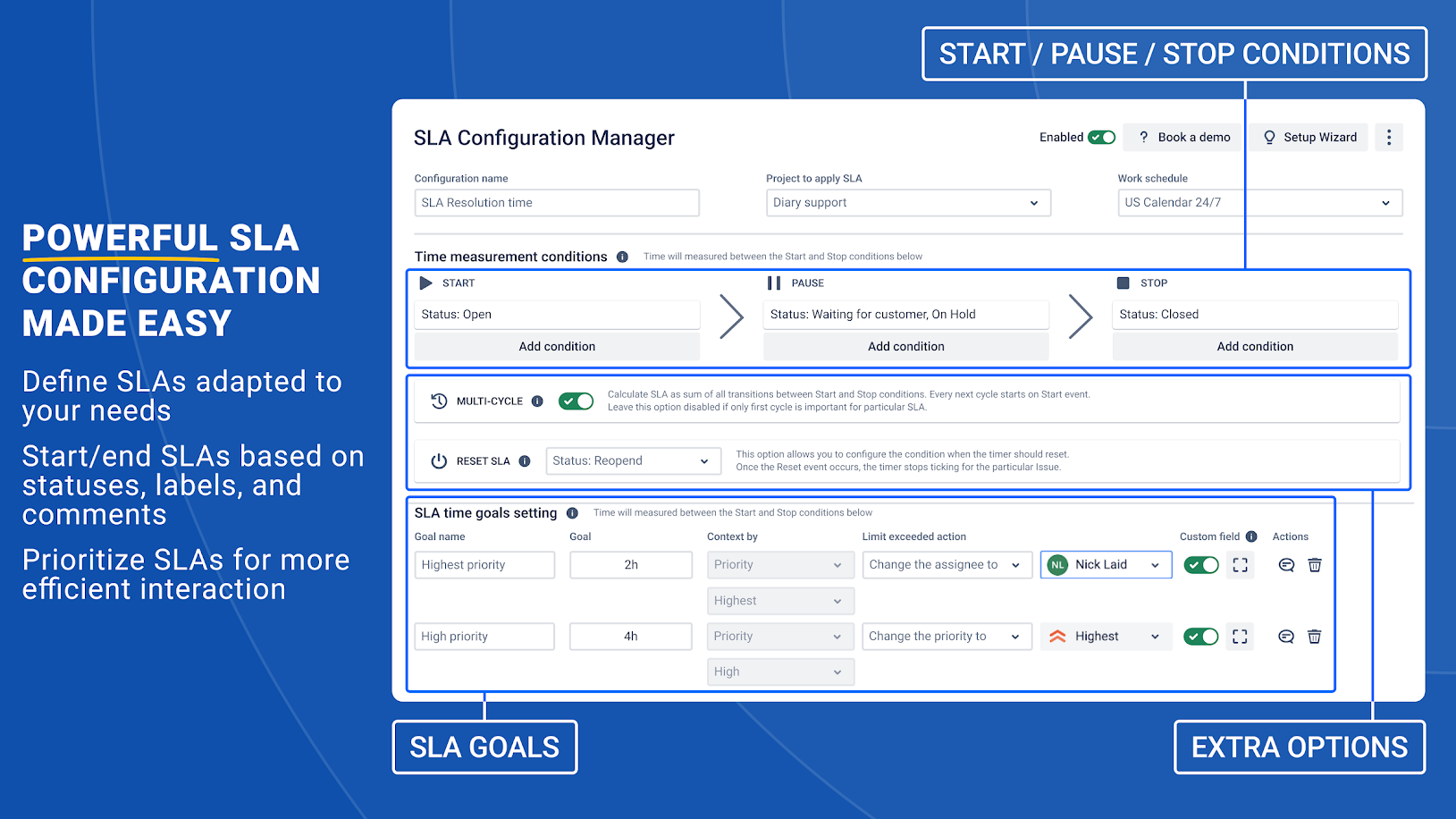Select the Highest priority value dropdown

click(779, 600)
